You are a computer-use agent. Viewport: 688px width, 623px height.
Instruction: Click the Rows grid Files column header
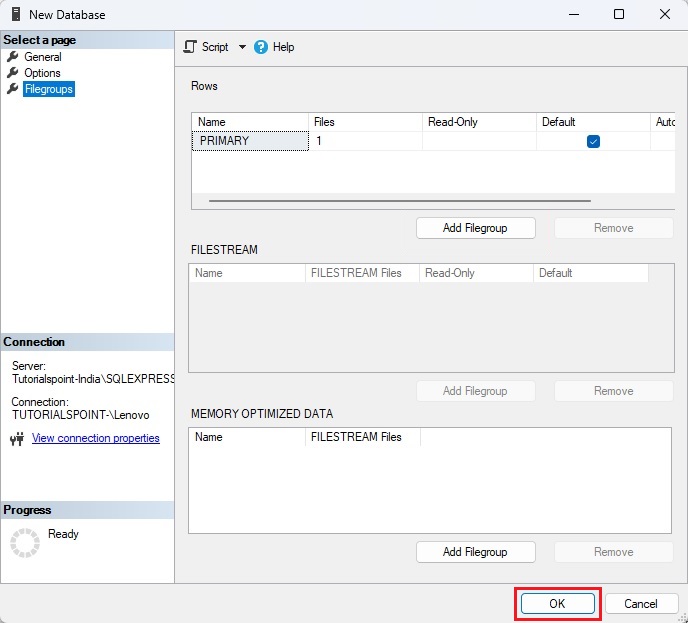366,122
